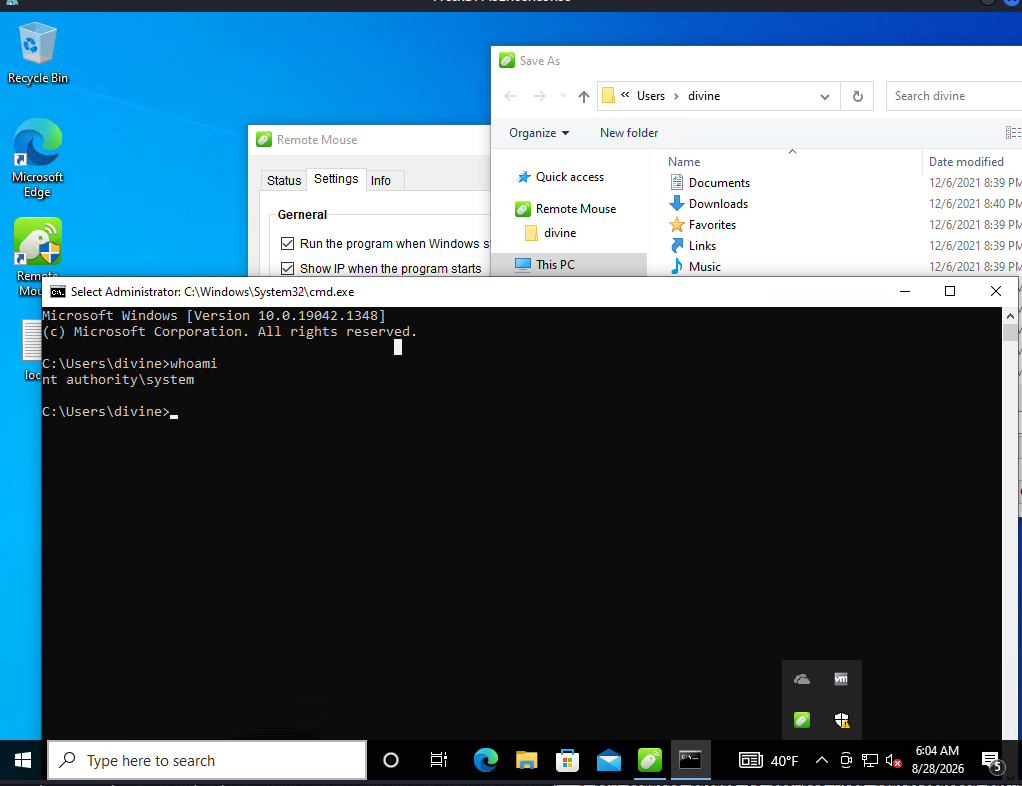Change the view options in Save As
The image size is (1022, 786).
point(1013,133)
